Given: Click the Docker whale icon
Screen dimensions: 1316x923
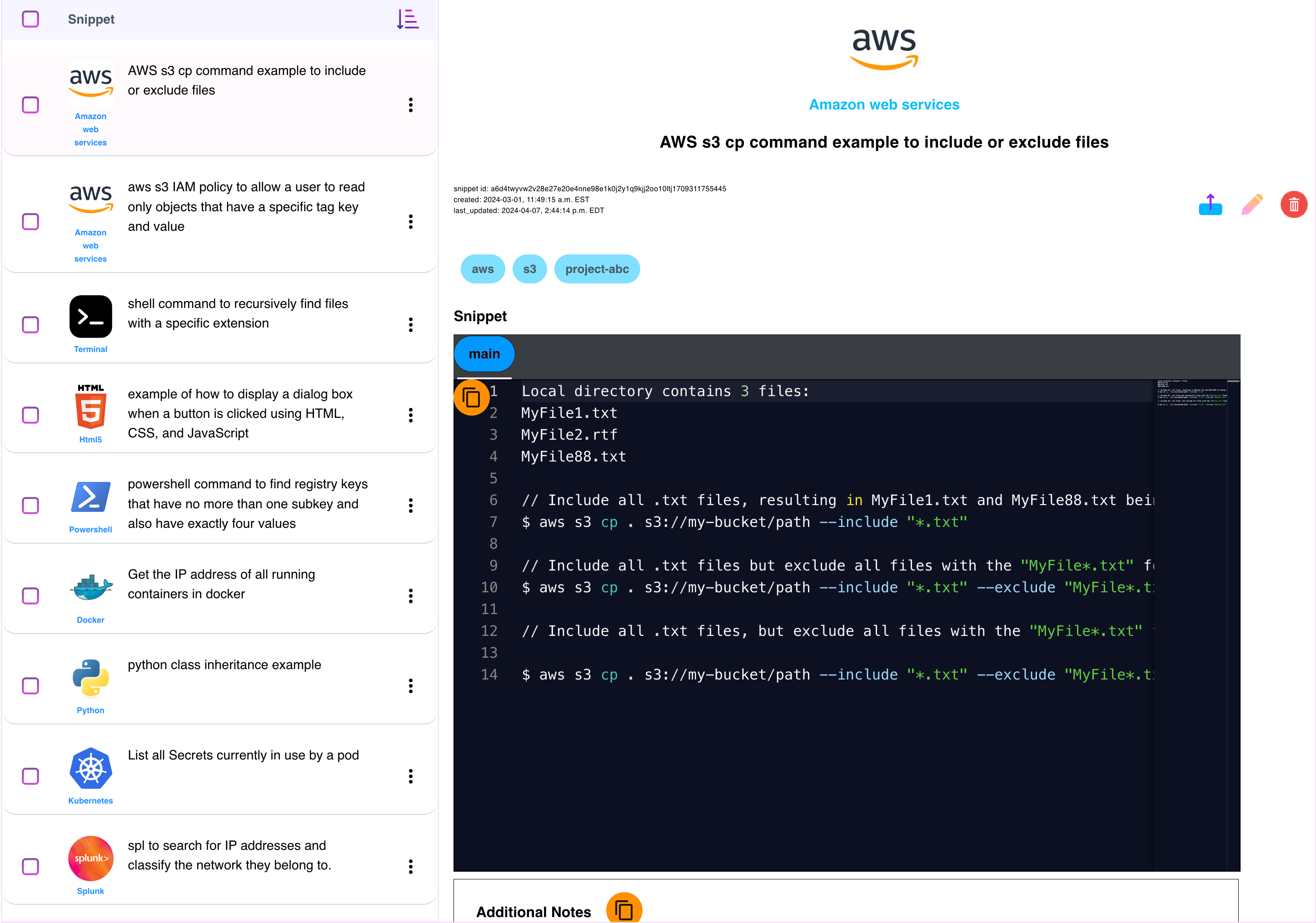Looking at the screenshot, I should pos(90,587).
